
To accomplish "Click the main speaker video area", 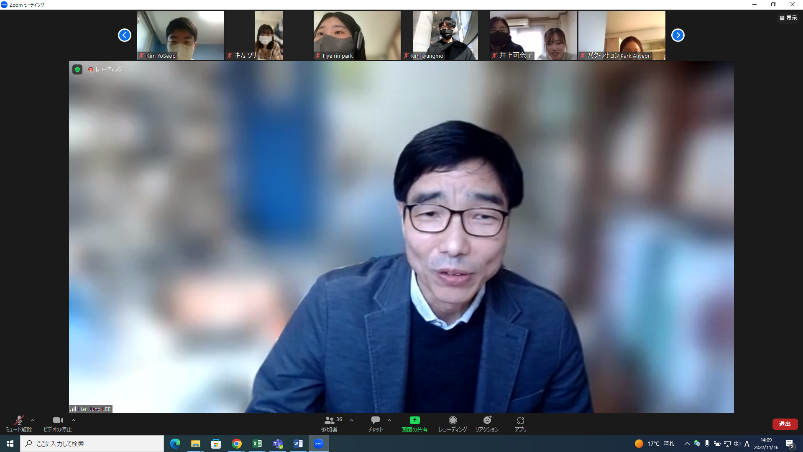I will click(x=402, y=237).
